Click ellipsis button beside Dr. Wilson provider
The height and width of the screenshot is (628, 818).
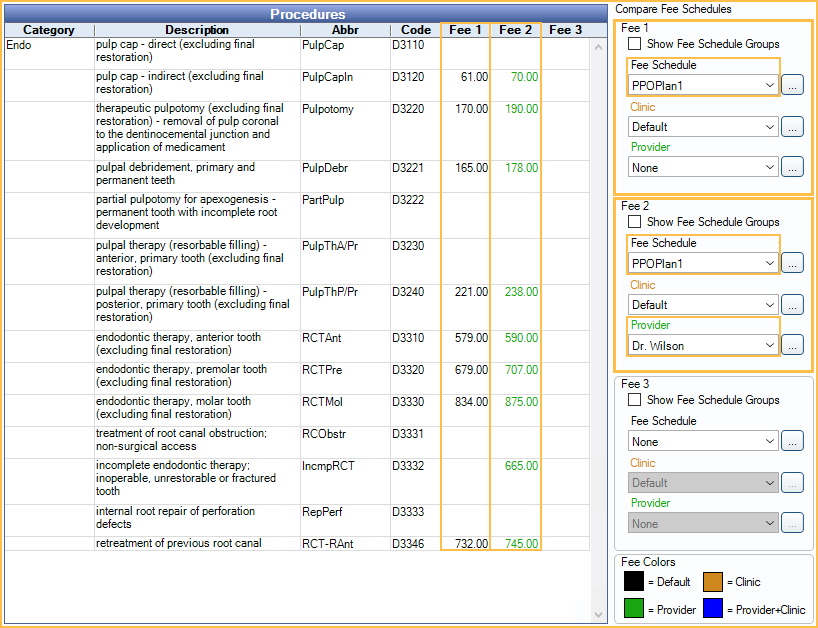click(x=792, y=345)
